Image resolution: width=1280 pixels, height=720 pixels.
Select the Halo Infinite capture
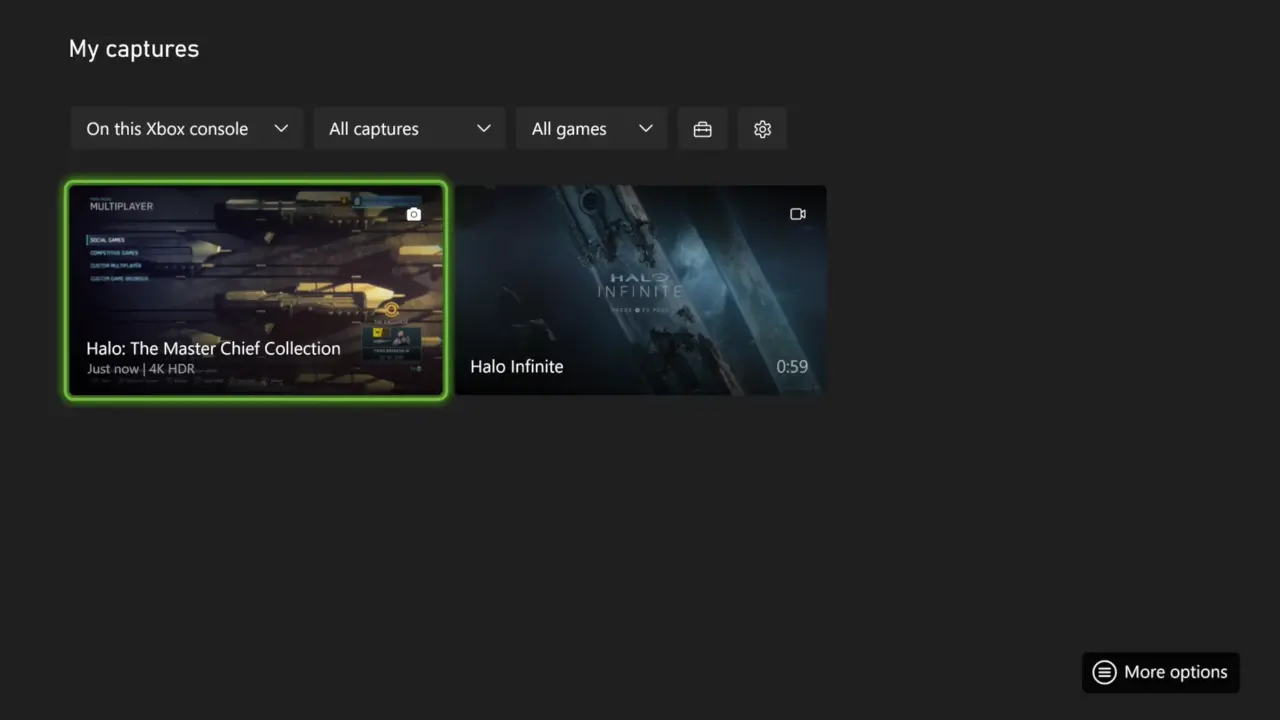click(640, 290)
